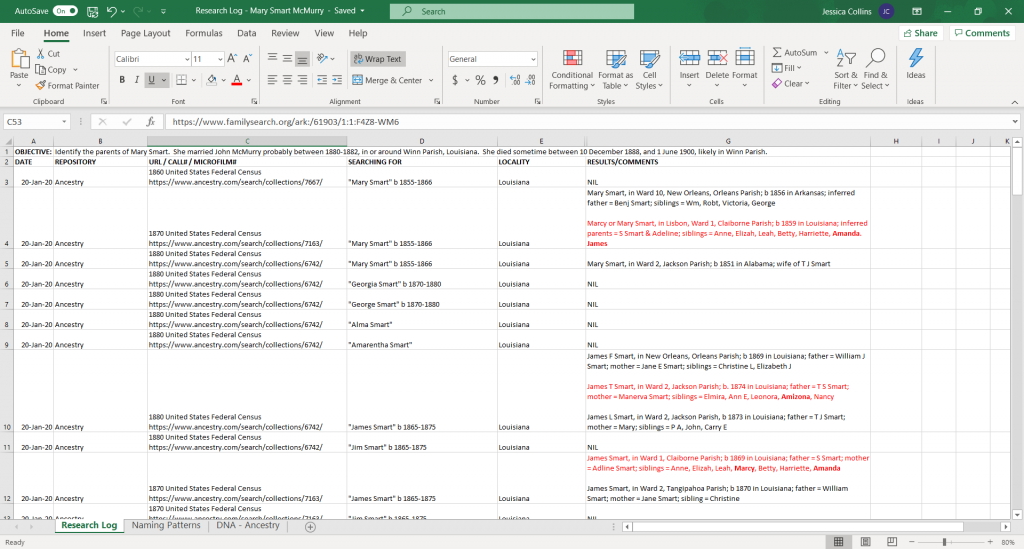Apply right text alignment

coord(302,80)
